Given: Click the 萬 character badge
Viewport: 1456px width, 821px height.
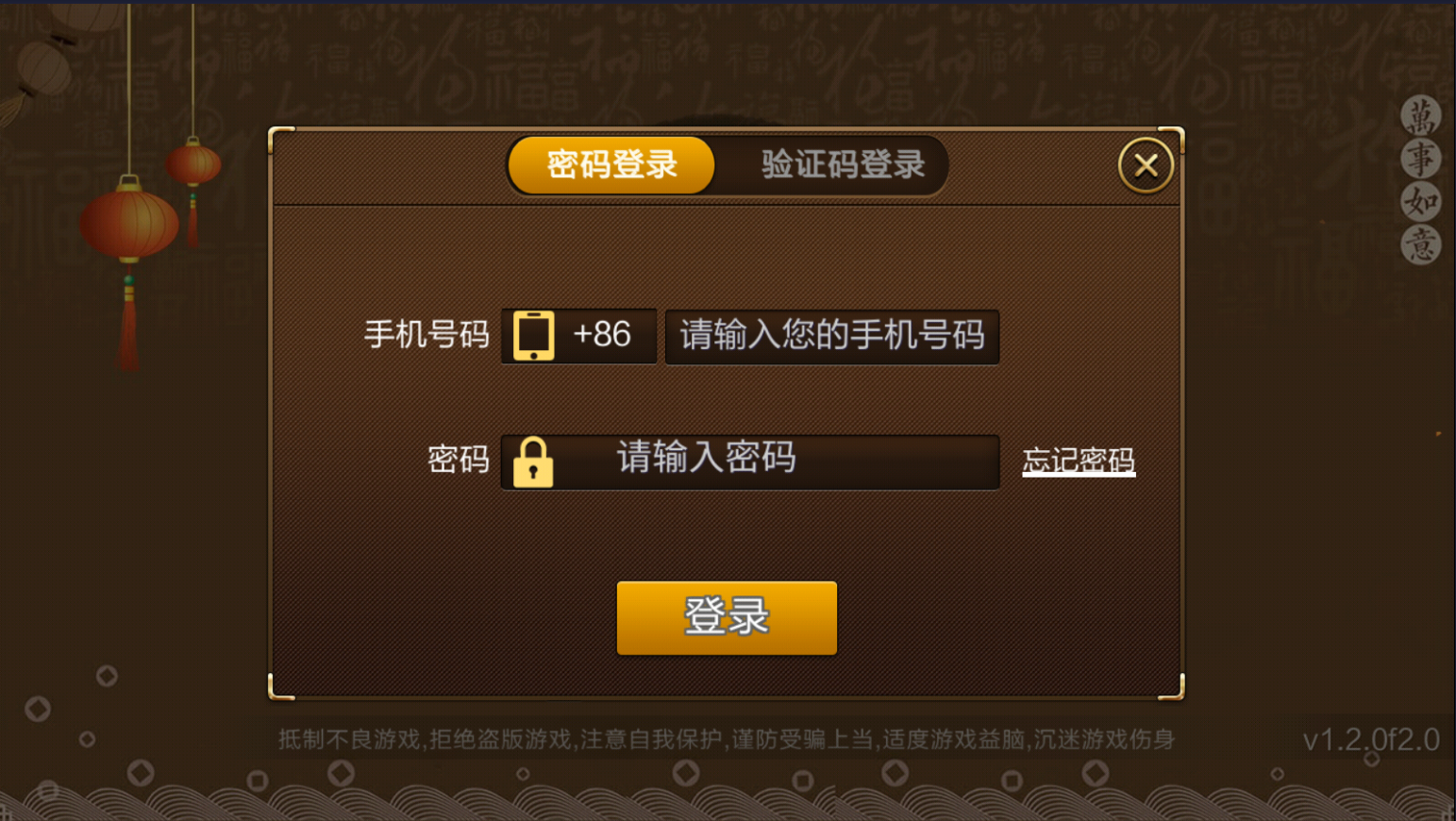Looking at the screenshot, I should (1420, 116).
